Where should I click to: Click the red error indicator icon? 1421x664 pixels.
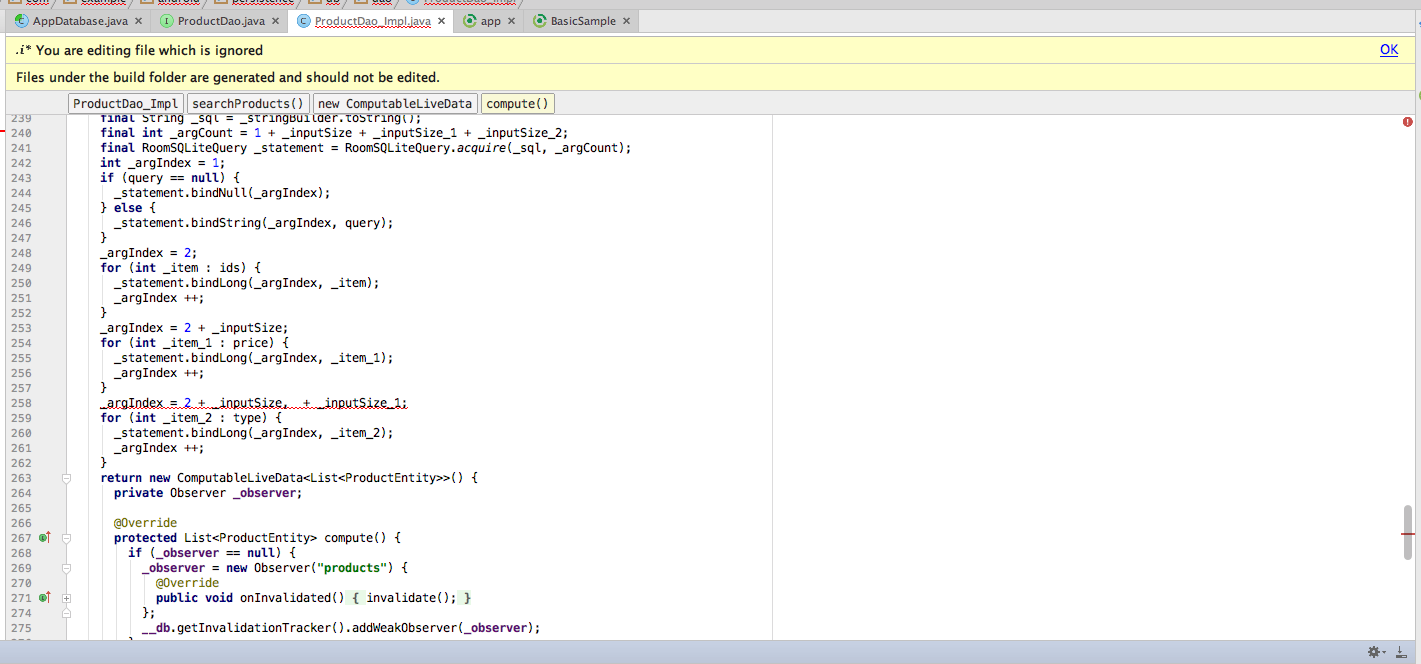click(x=1408, y=121)
